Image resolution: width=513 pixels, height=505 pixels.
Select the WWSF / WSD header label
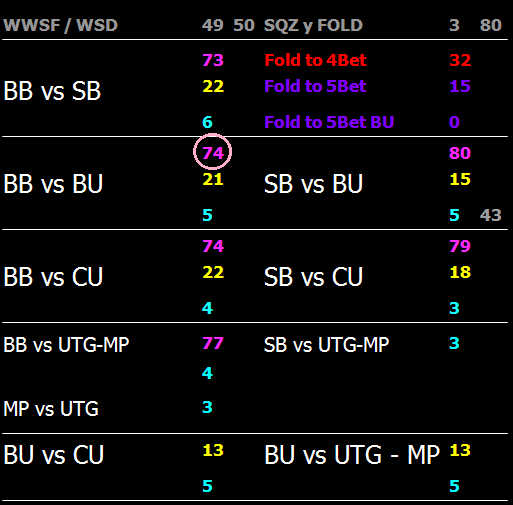(61, 25)
